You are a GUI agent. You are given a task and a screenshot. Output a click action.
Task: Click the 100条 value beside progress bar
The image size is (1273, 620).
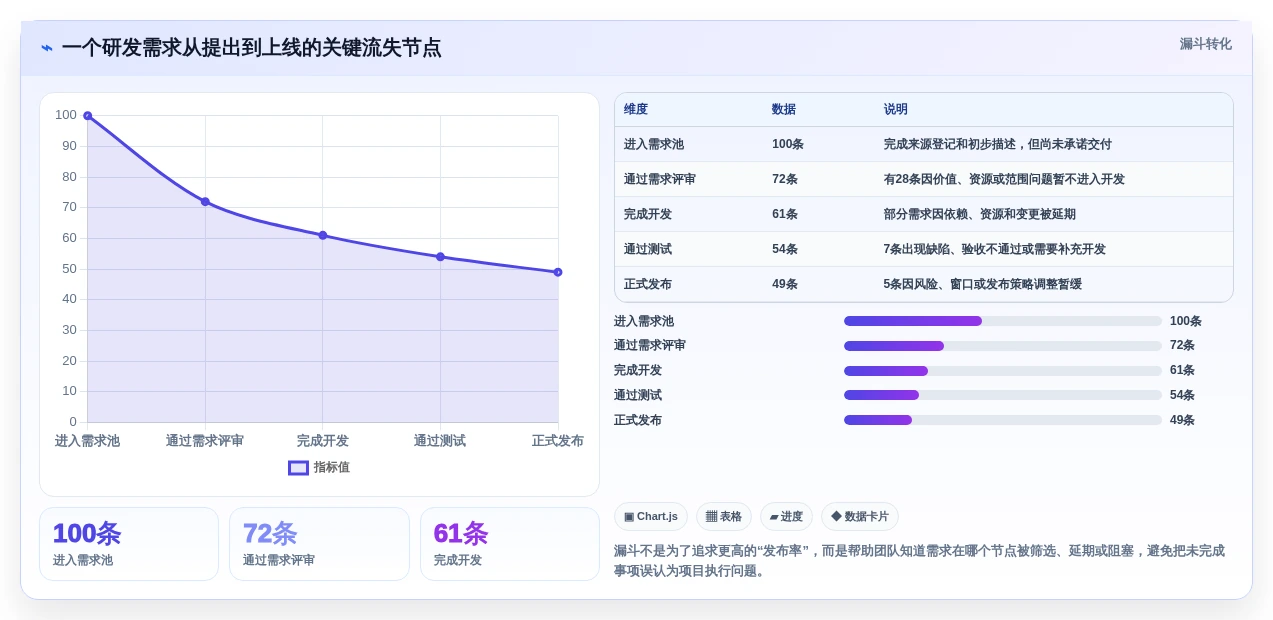pos(1186,321)
